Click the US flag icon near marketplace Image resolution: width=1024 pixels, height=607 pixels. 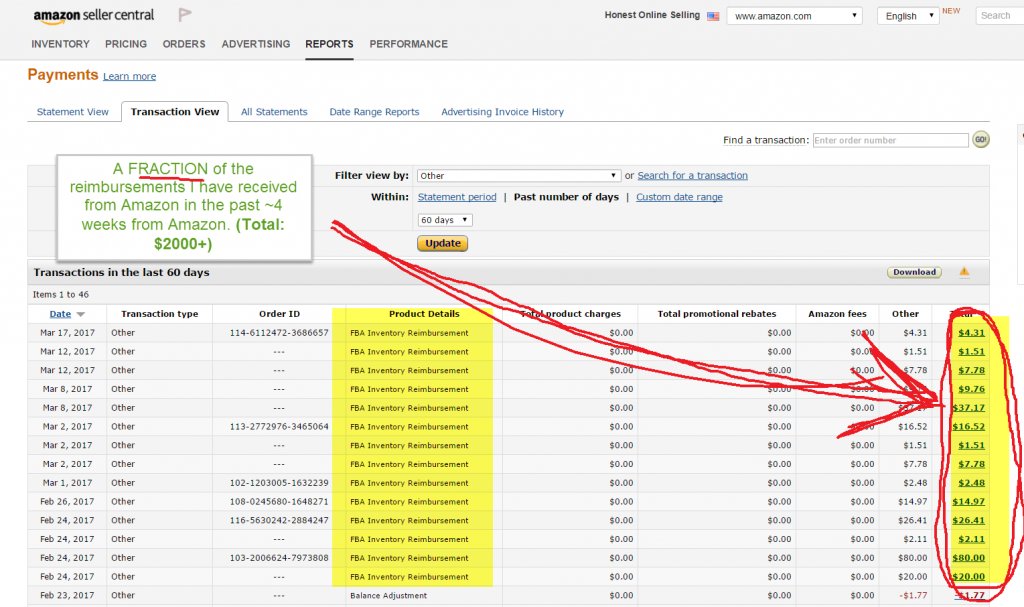pos(713,16)
